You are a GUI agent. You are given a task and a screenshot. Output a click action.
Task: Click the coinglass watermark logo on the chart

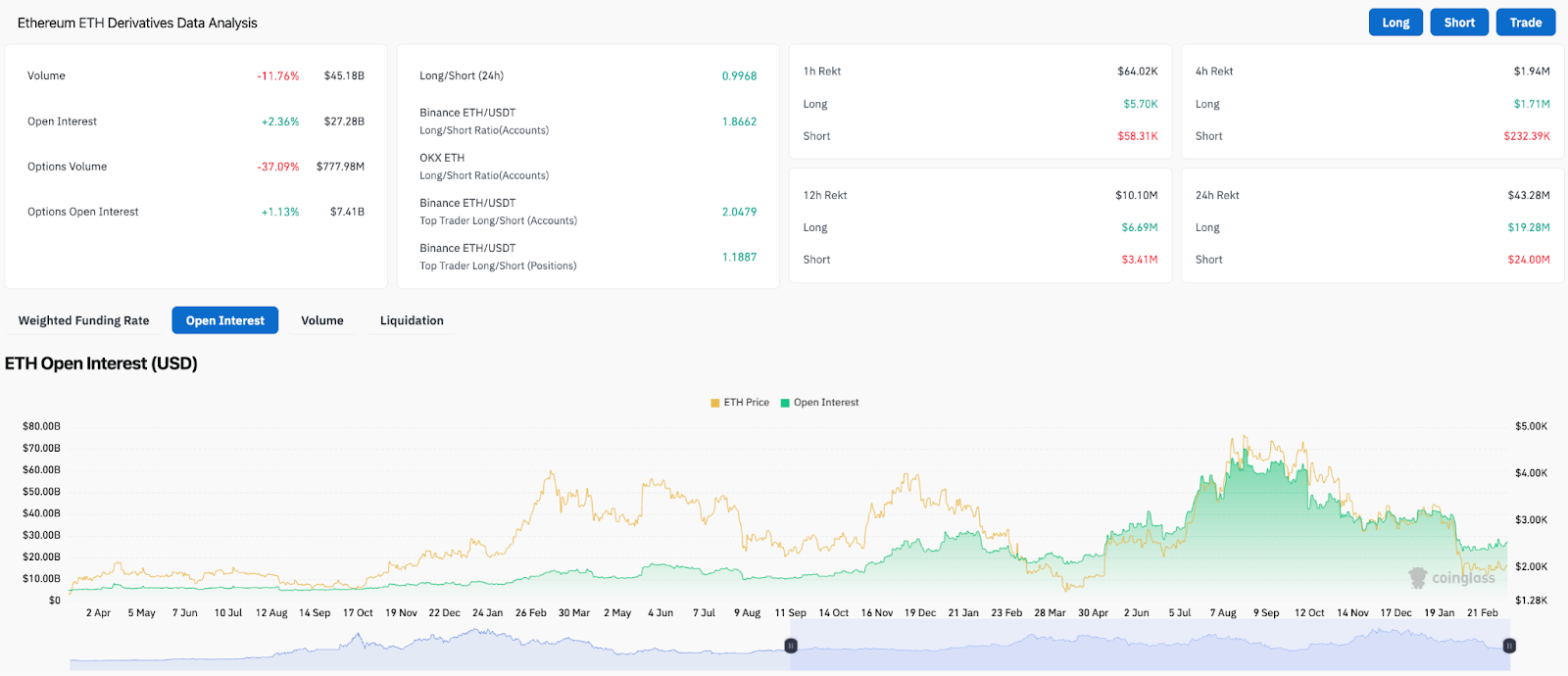coord(1451,578)
